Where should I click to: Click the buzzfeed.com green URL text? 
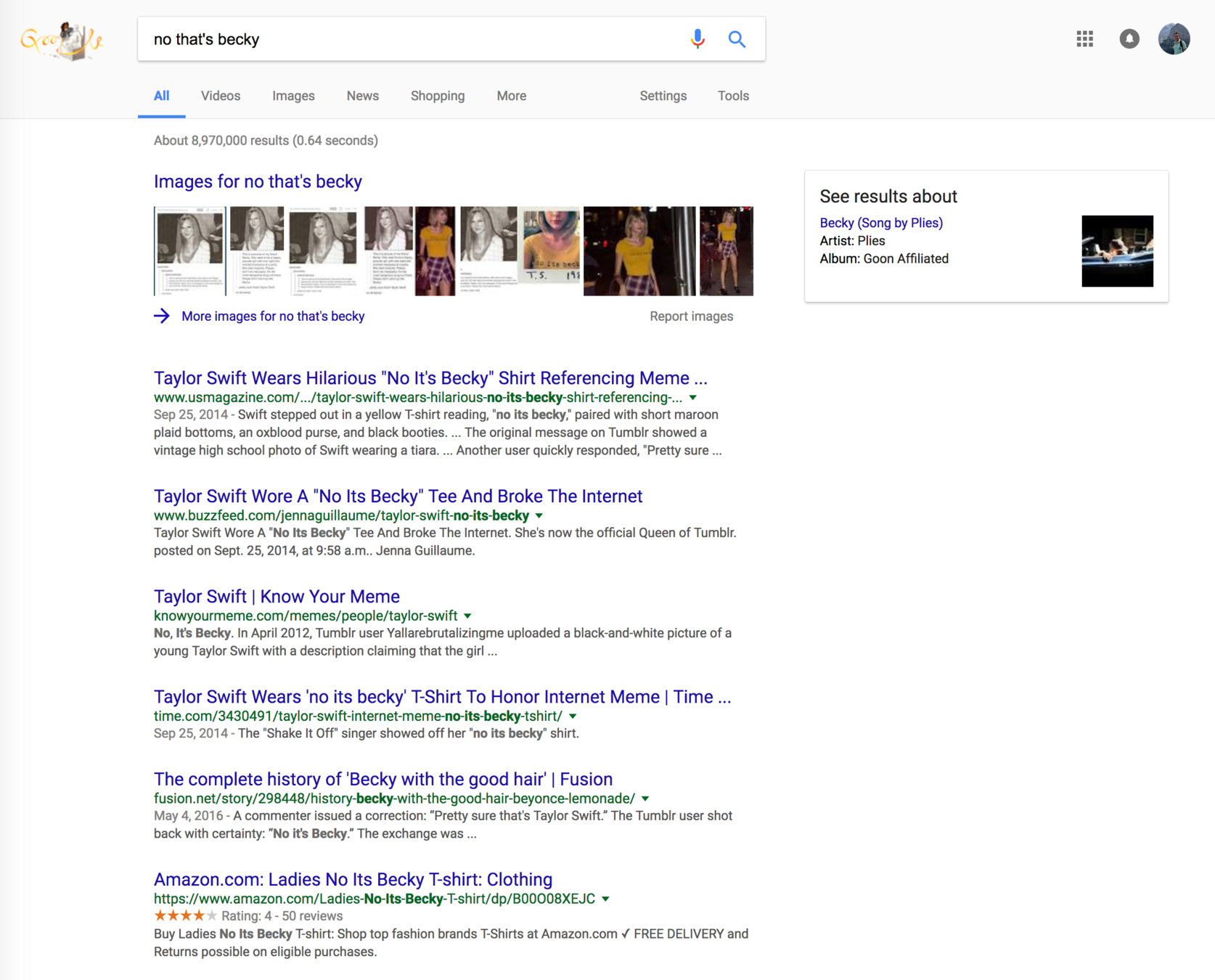(341, 516)
